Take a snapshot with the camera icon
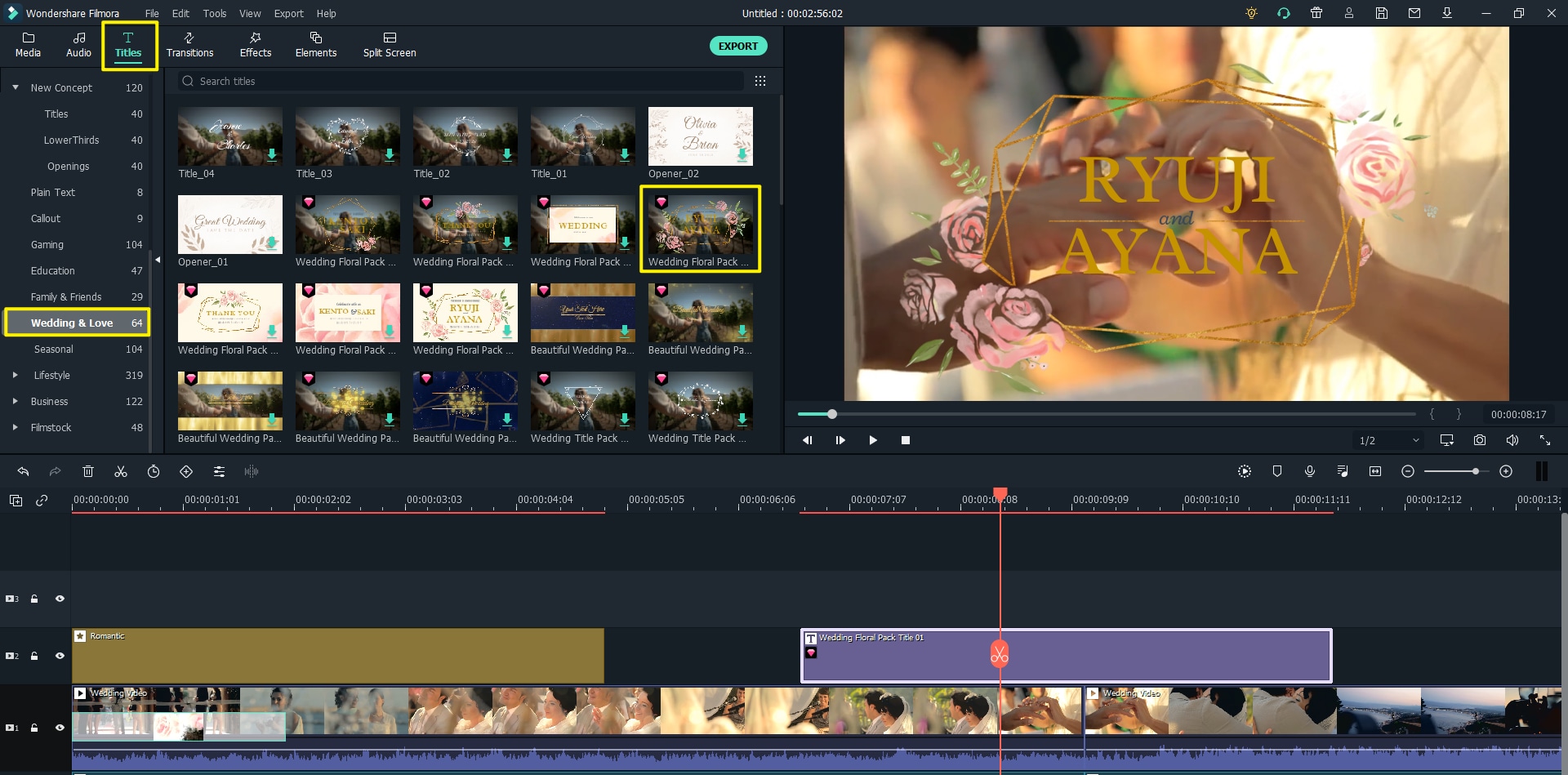Image resolution: width=1568 pixels, height=775 pixels. [1480, 440]
